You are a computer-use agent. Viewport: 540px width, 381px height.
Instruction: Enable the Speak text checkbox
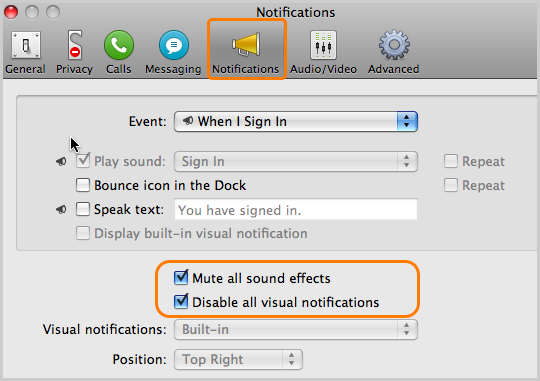(x=83, y=209)
